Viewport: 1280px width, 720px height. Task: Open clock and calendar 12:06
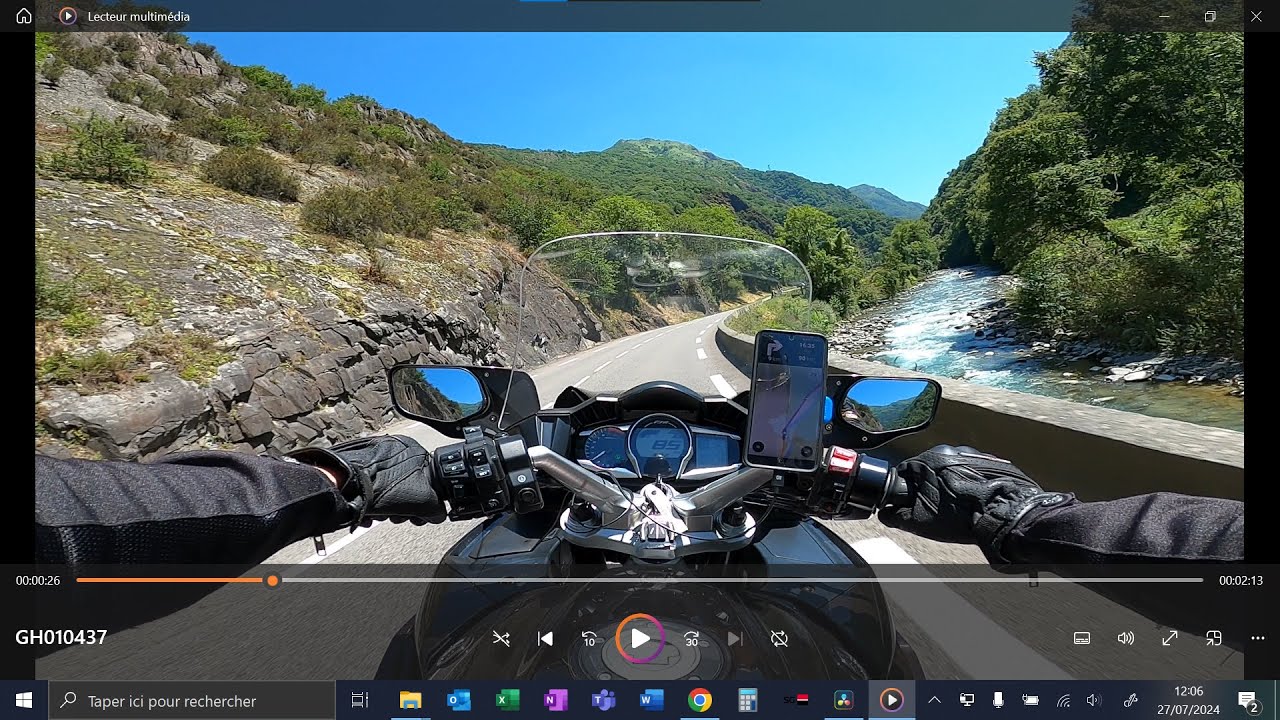(x=1188, y=700)
